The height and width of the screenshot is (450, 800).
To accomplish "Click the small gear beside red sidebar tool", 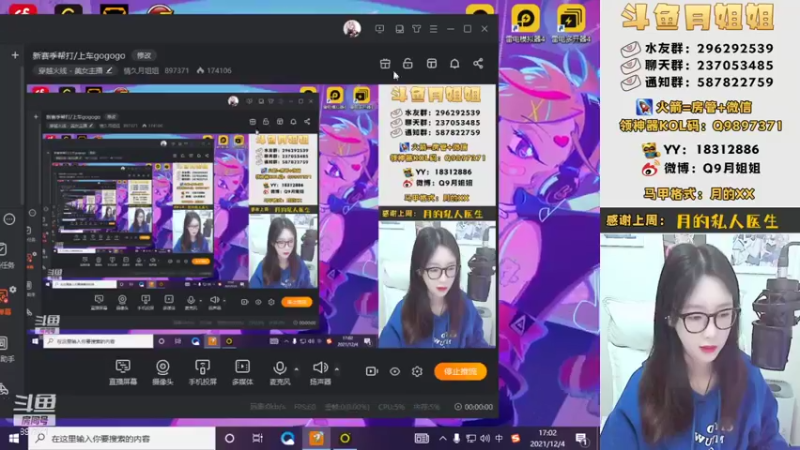I will 13,289.
